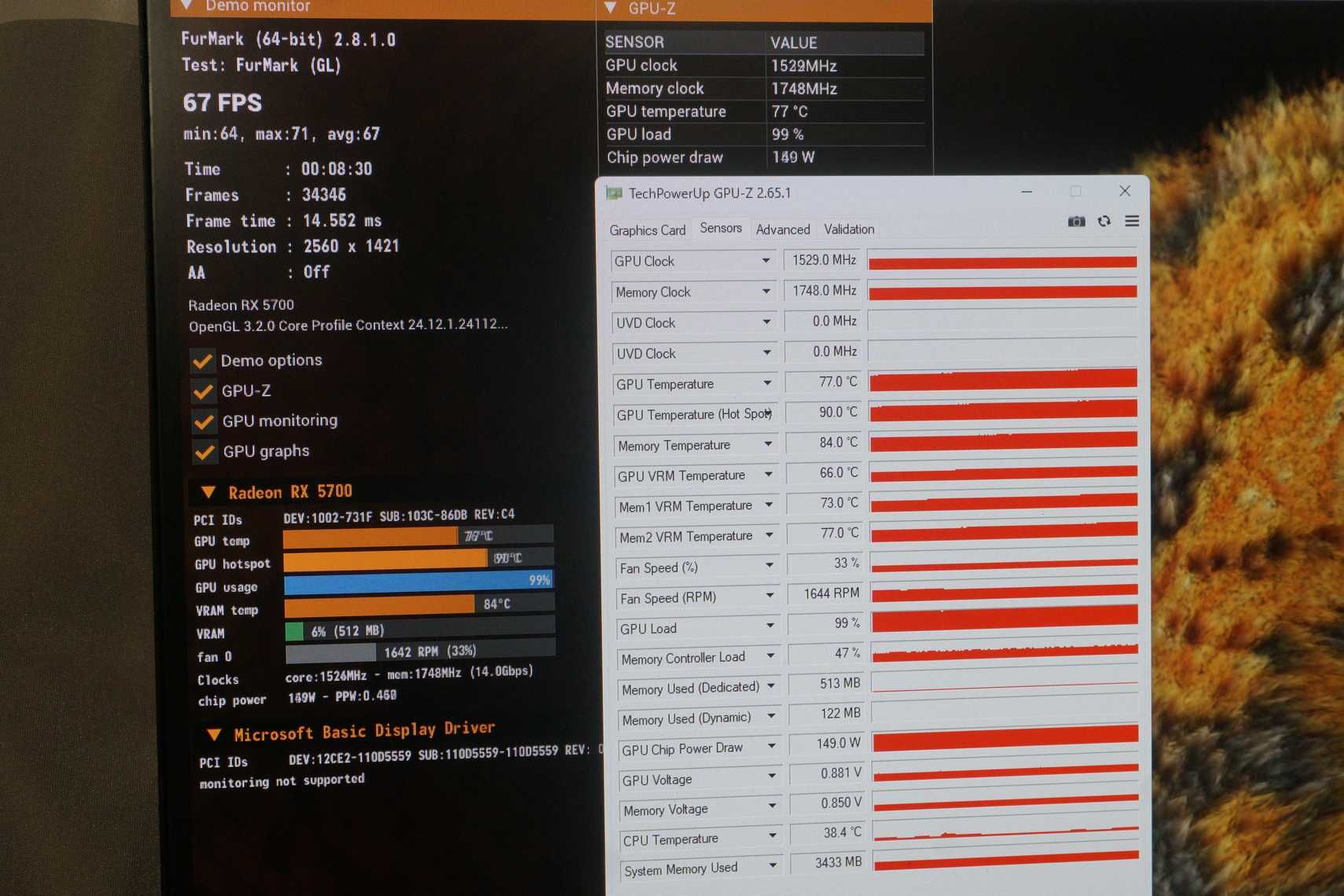1344x896 pixels.
Task: Open the GPU Temperature (Hot Spot) dropdown
Action: coord(767,413)
